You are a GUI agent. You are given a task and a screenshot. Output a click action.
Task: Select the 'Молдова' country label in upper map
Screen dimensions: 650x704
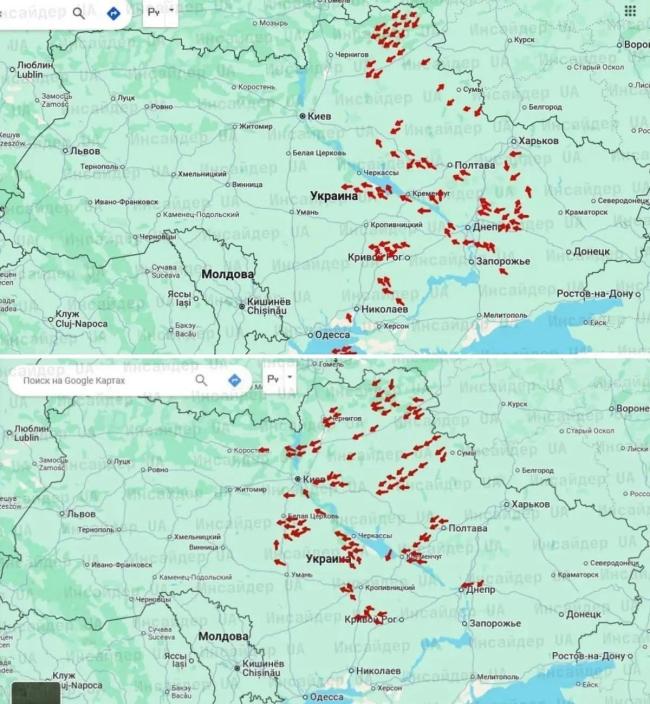228,274
